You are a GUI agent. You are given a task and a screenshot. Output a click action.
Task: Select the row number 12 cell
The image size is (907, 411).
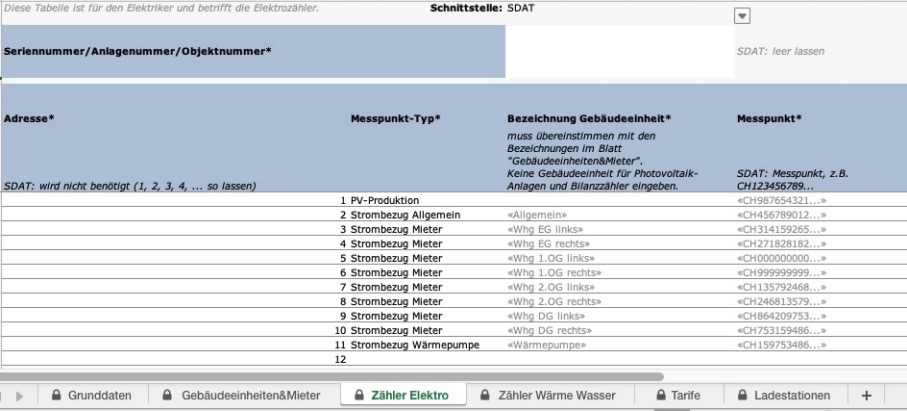point(339,358)
